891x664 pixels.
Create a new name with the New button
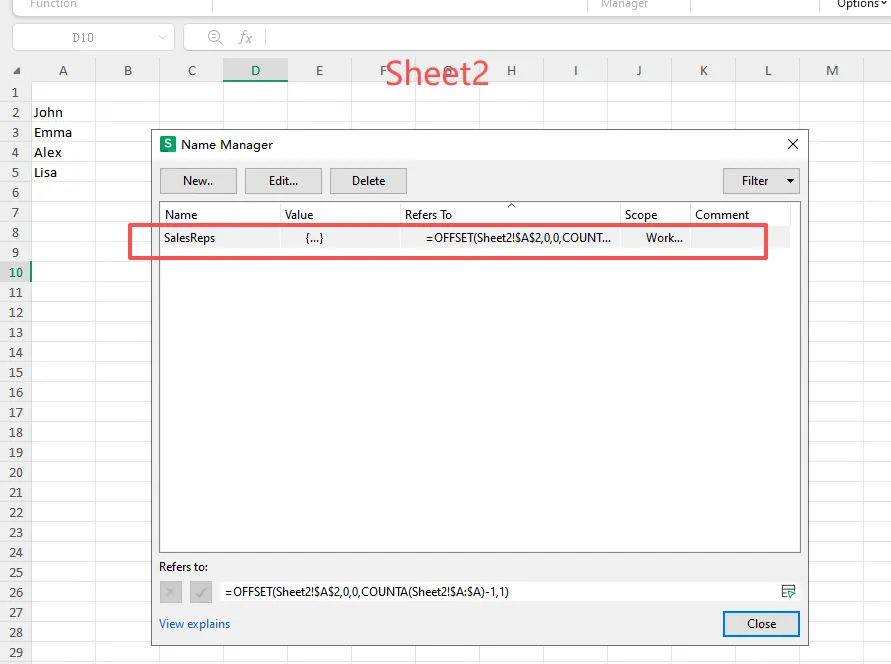(x=197, y=181)
